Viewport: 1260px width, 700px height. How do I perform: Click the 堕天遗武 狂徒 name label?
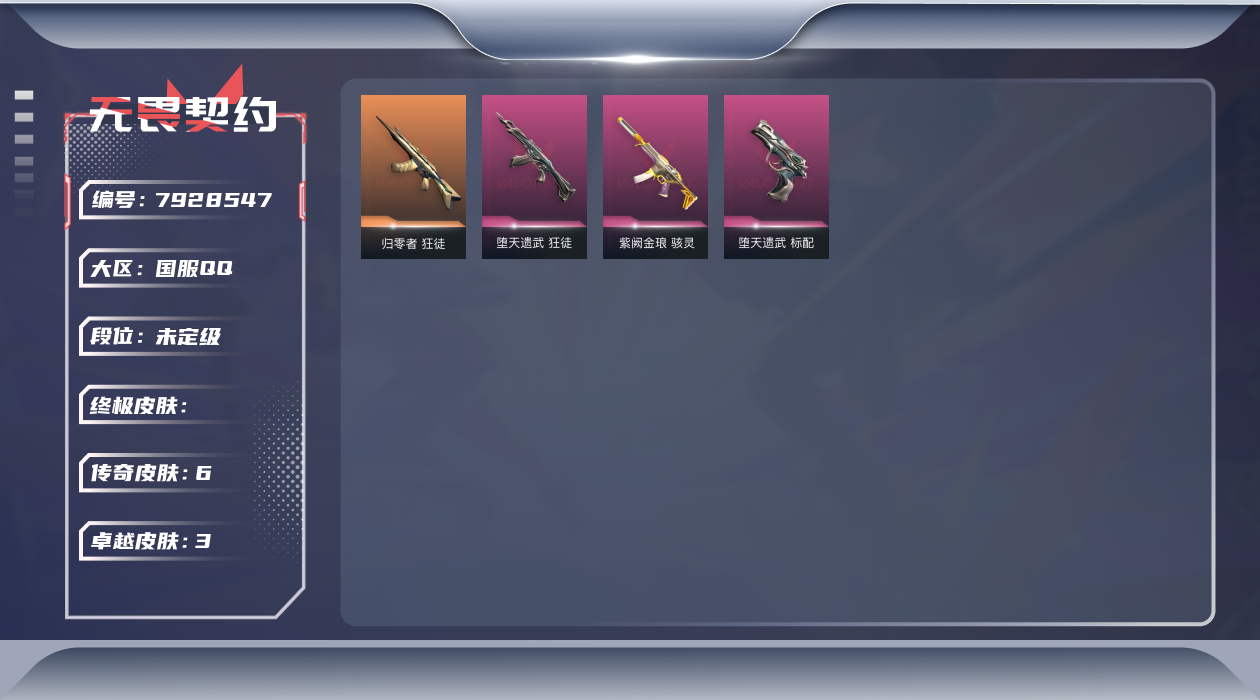pos(534,243)
